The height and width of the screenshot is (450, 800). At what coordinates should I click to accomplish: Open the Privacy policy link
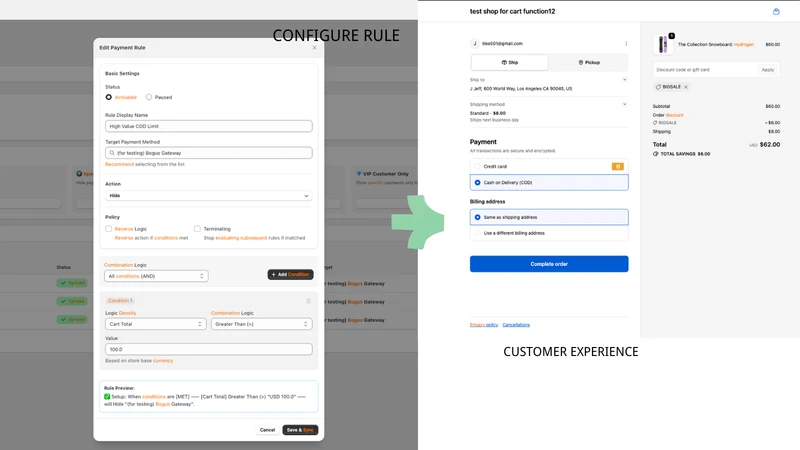484,324
